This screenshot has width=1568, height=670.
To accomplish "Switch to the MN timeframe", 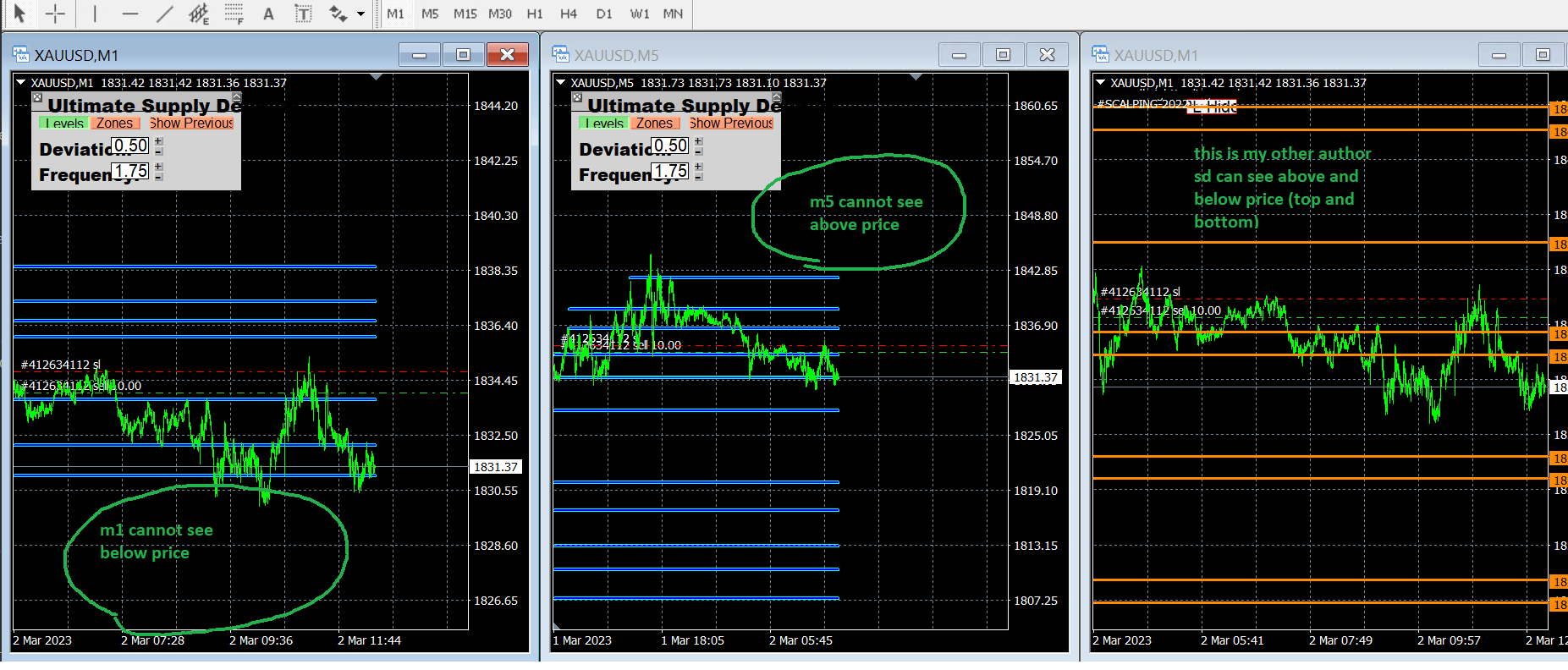I will [x=673, y=14].
